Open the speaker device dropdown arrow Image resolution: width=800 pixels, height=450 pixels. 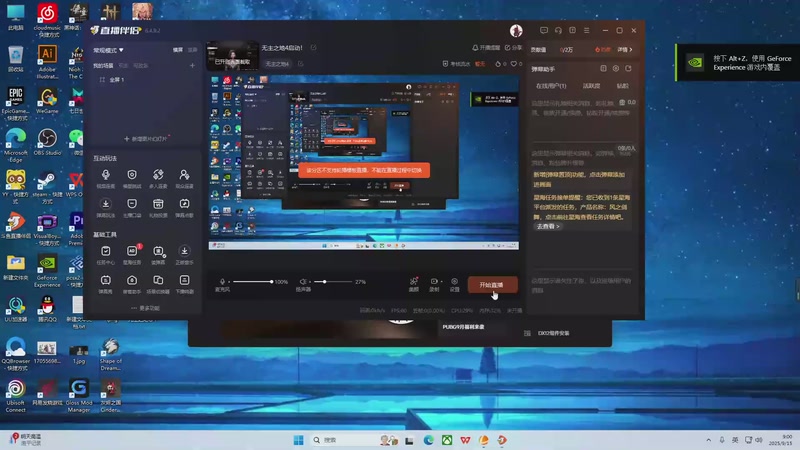point(310,282)
